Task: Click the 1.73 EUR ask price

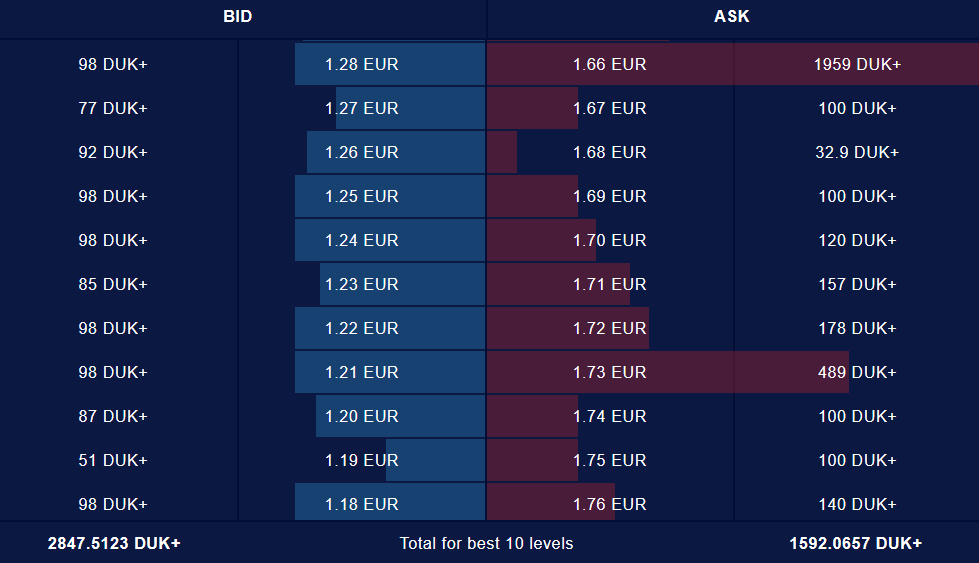Action: (609, 372)
